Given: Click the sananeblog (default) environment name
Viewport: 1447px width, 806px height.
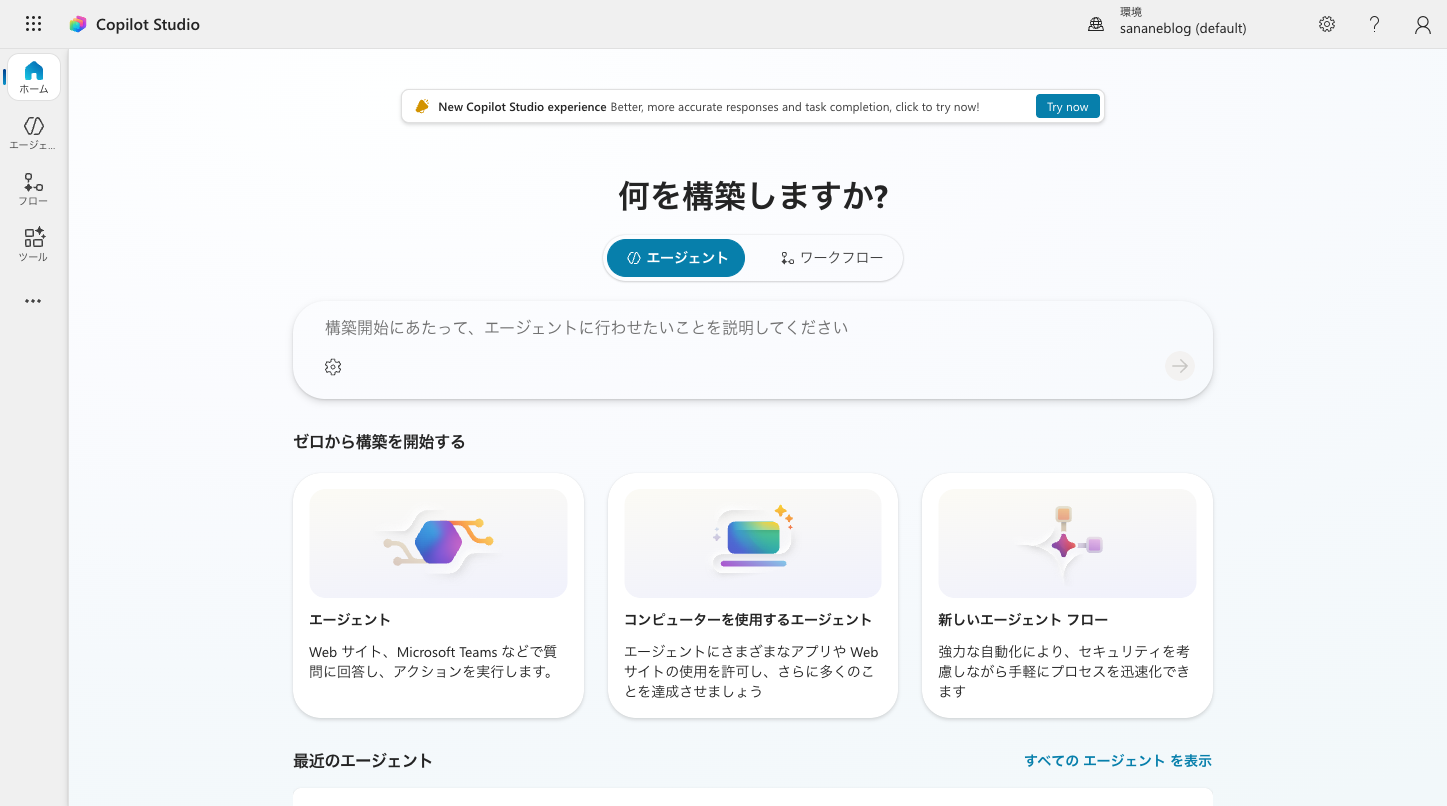Looking at the screenshot, I should coord(1183,29).
